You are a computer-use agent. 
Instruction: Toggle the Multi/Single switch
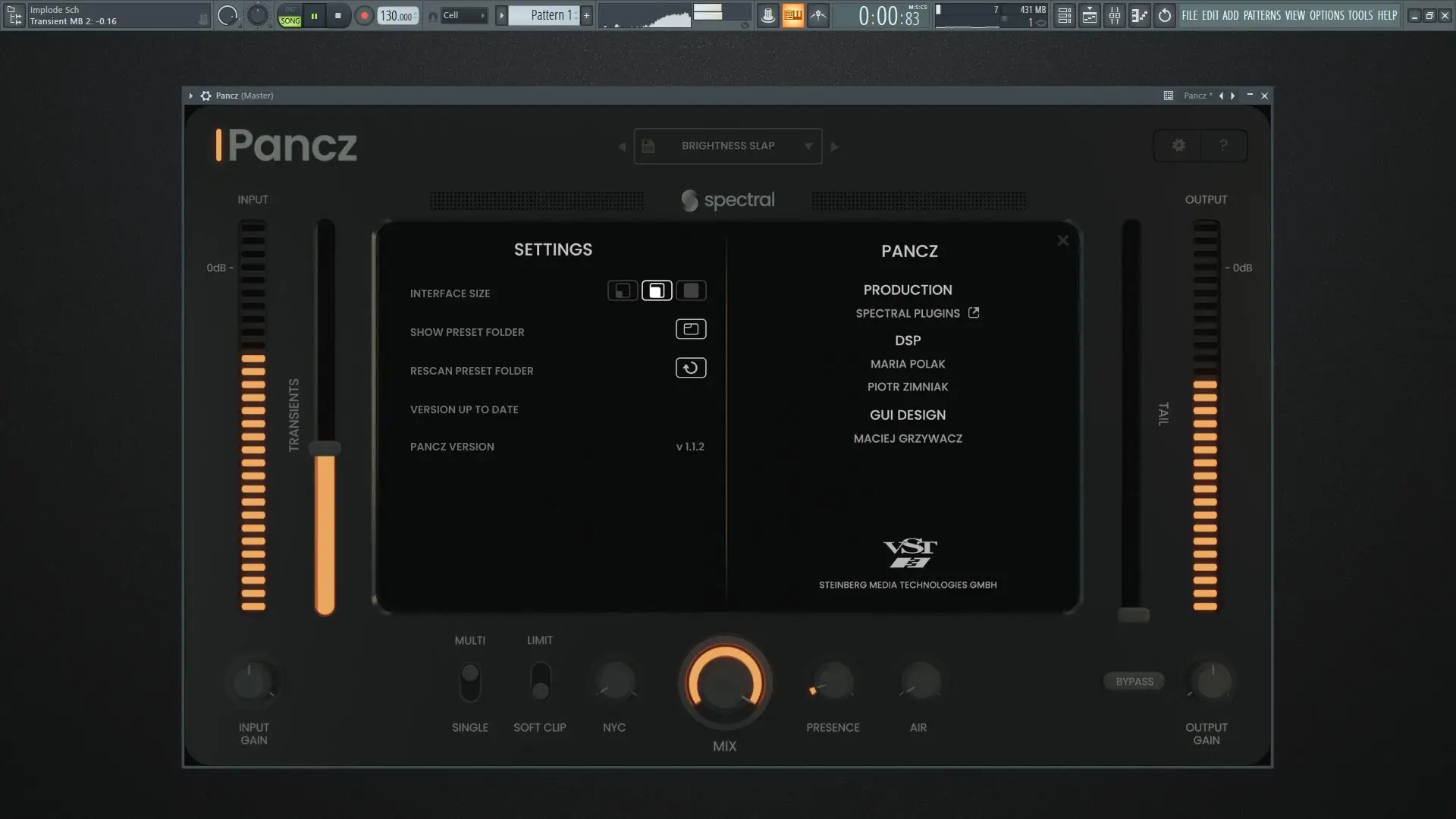pos(470,682)
